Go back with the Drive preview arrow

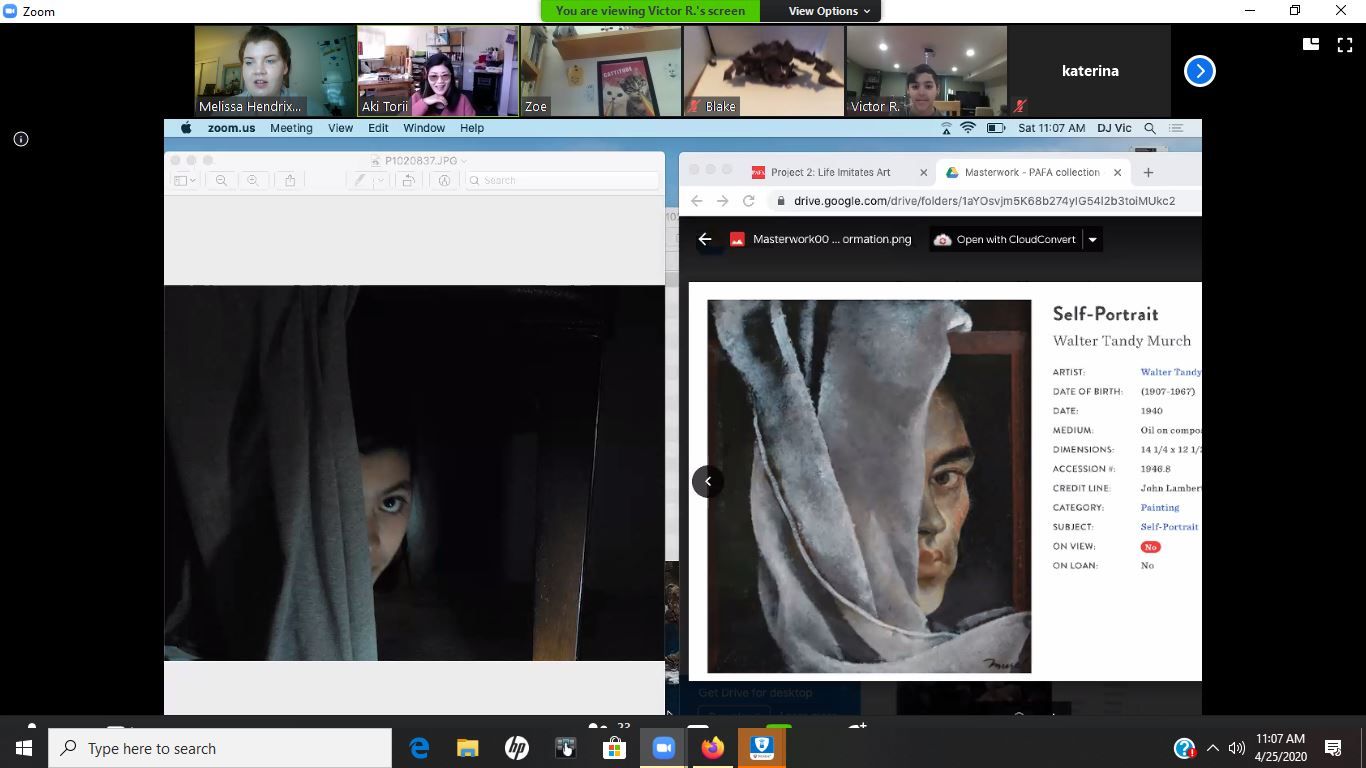pos(705,239)
